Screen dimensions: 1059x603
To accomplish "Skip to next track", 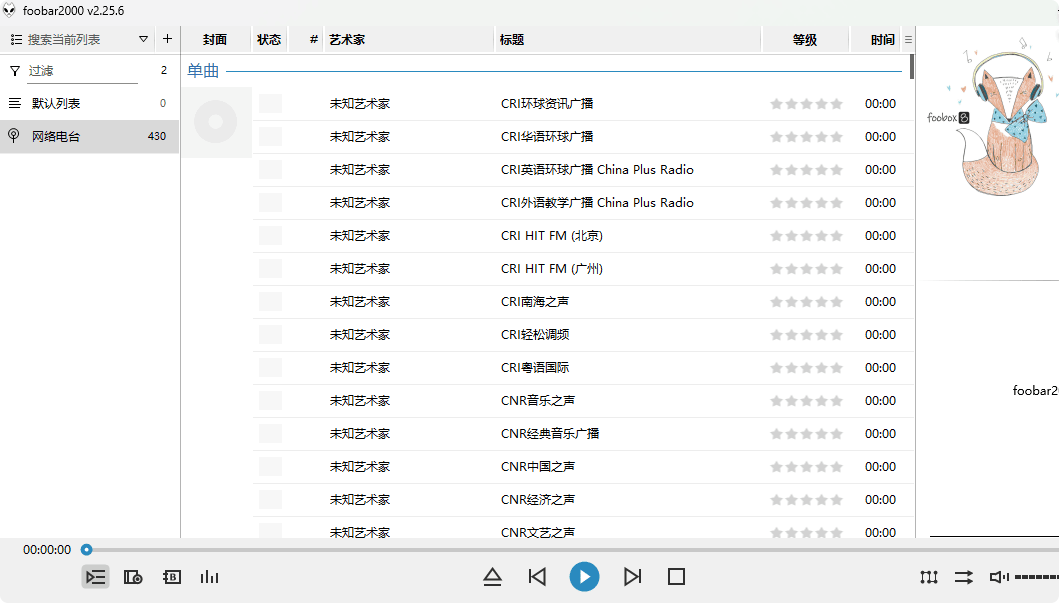I will click(x=632, y=577).
